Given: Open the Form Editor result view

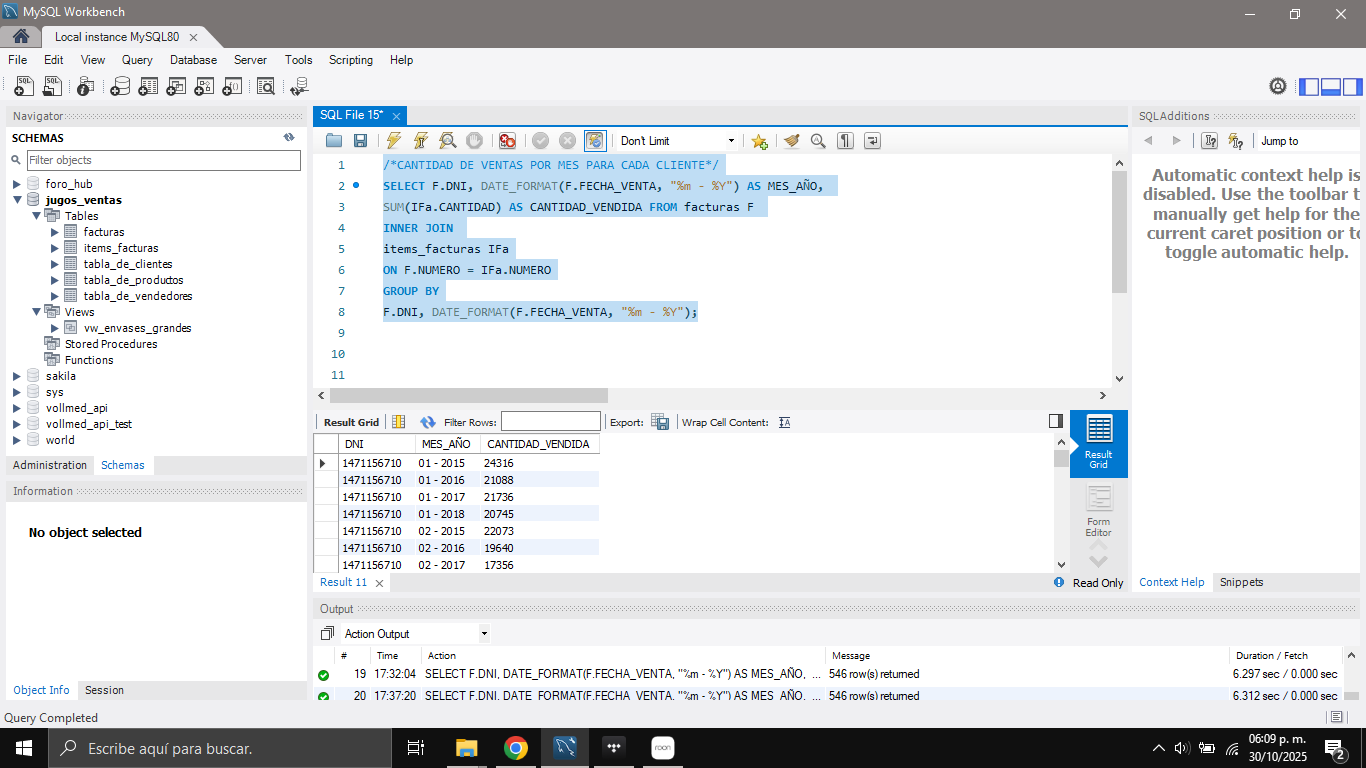Looking at the screenshot, I should tap(1098, 511).
